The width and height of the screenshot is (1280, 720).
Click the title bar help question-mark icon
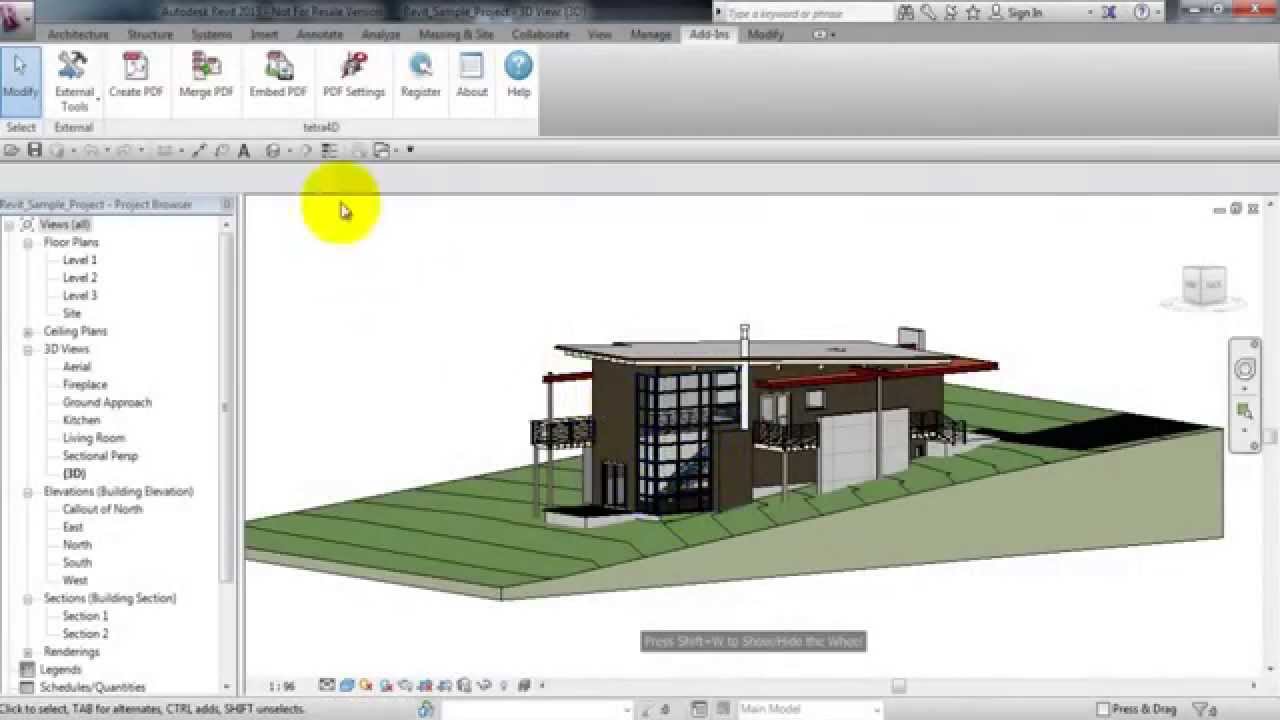tap(1142, 13)
